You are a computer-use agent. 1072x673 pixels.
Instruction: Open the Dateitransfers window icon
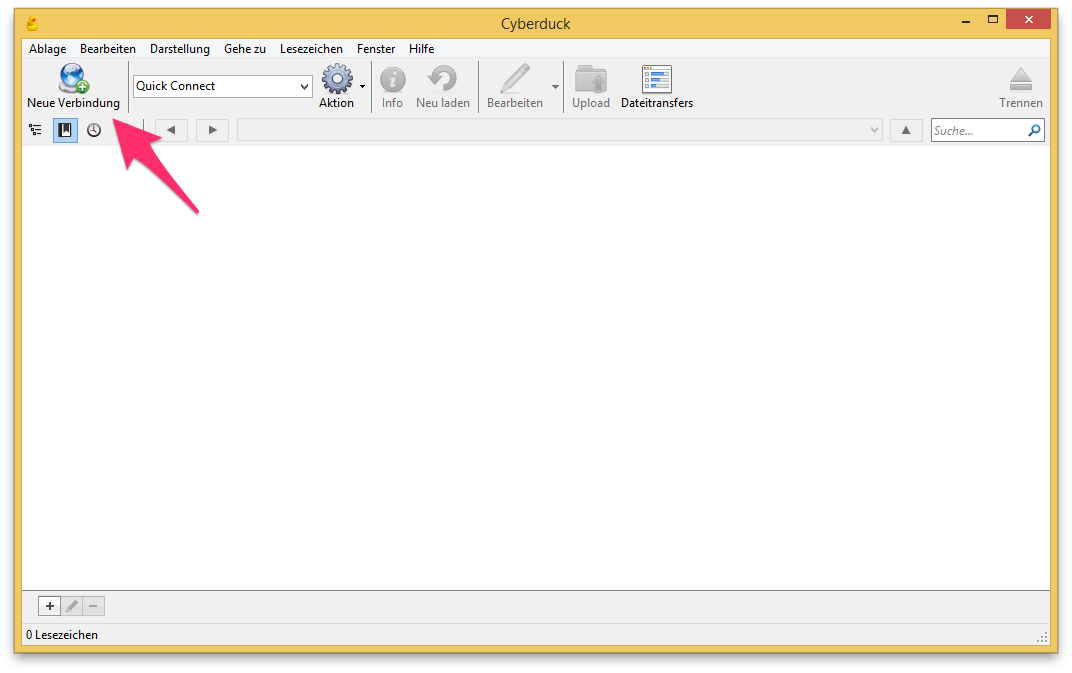tap(656, 79)
